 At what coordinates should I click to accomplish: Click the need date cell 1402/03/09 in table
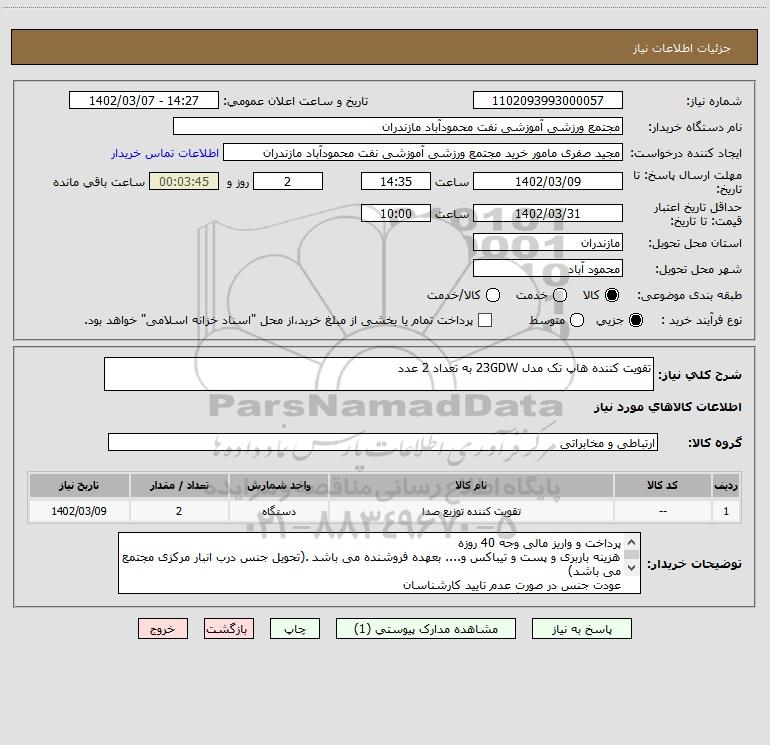pyautogui.click(x=79, y=511)
